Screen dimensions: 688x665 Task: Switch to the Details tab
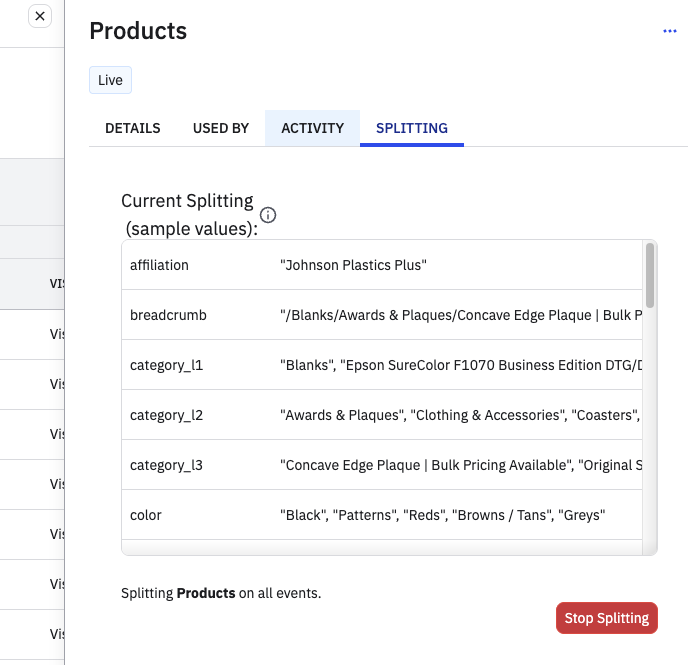[133, 128]
